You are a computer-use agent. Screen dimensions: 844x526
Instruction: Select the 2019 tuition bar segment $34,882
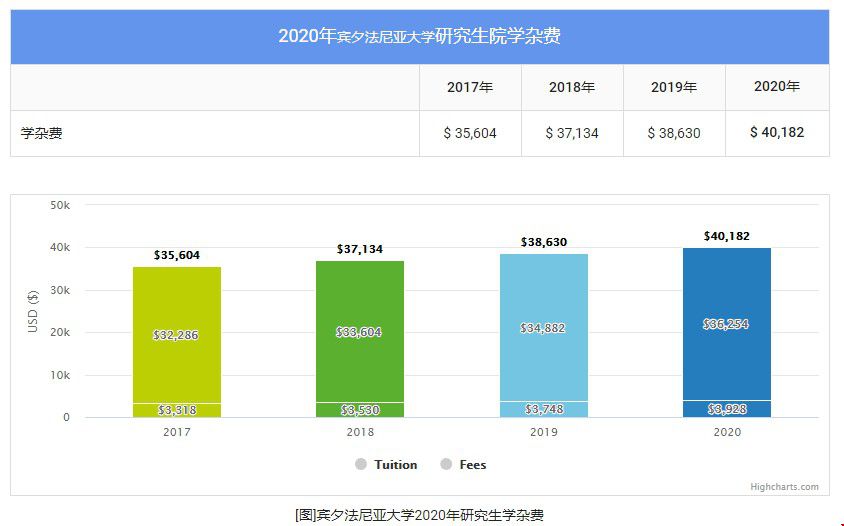click(x=544, y=327)
